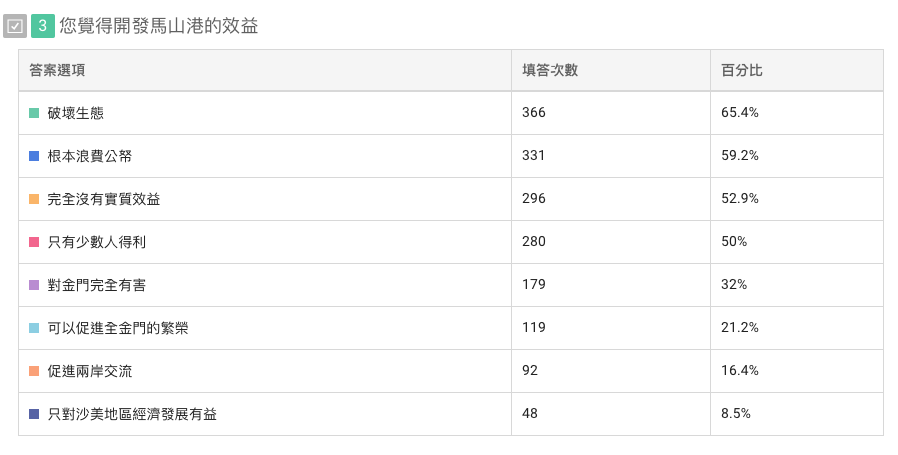Click the question title 您覺得開發馬山港的效益
The width and height of the screenshot is (898, 455).
click(x=159, y=27)
